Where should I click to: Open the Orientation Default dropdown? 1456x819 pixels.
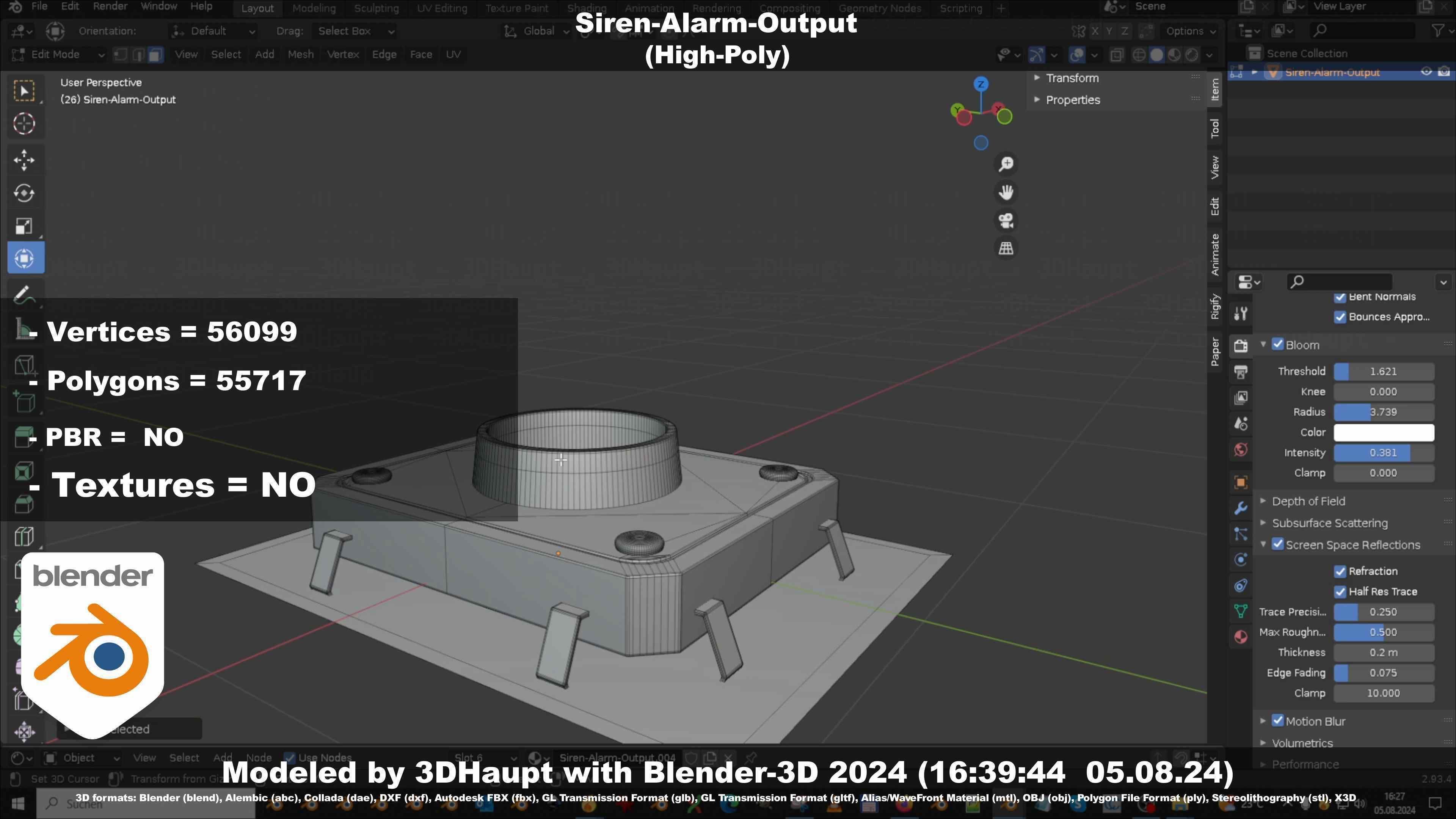pyautogui.click(x=213, y=31)
